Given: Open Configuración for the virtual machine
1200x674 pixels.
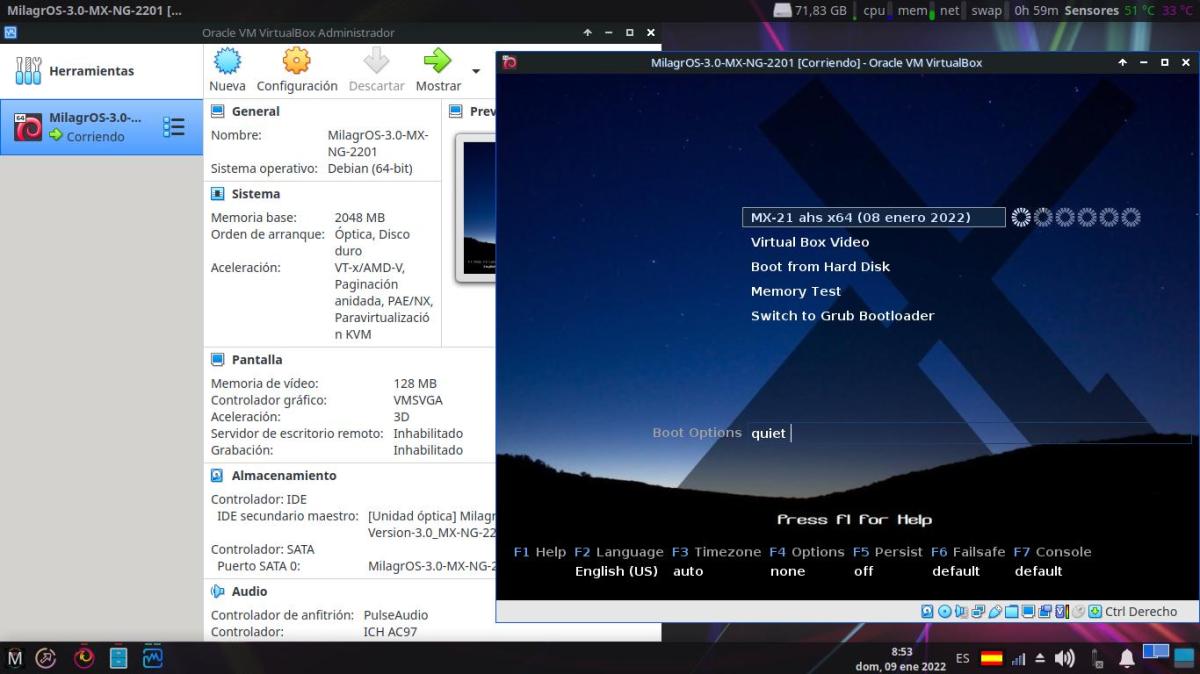Looking at the screenshot, I should [297, 70].
